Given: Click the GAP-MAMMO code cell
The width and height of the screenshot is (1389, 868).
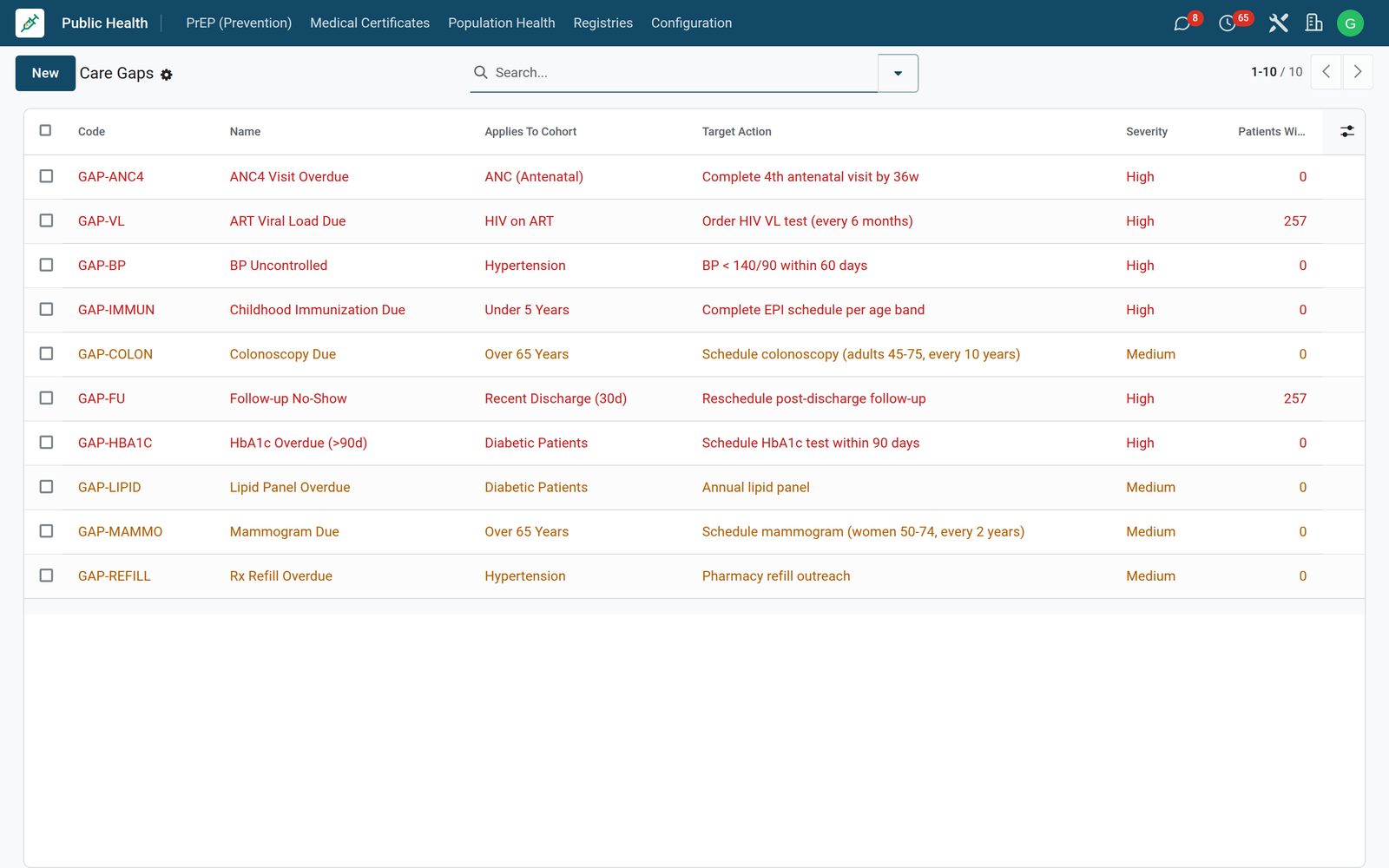Looking at the screenshot, I should point(120,531).
